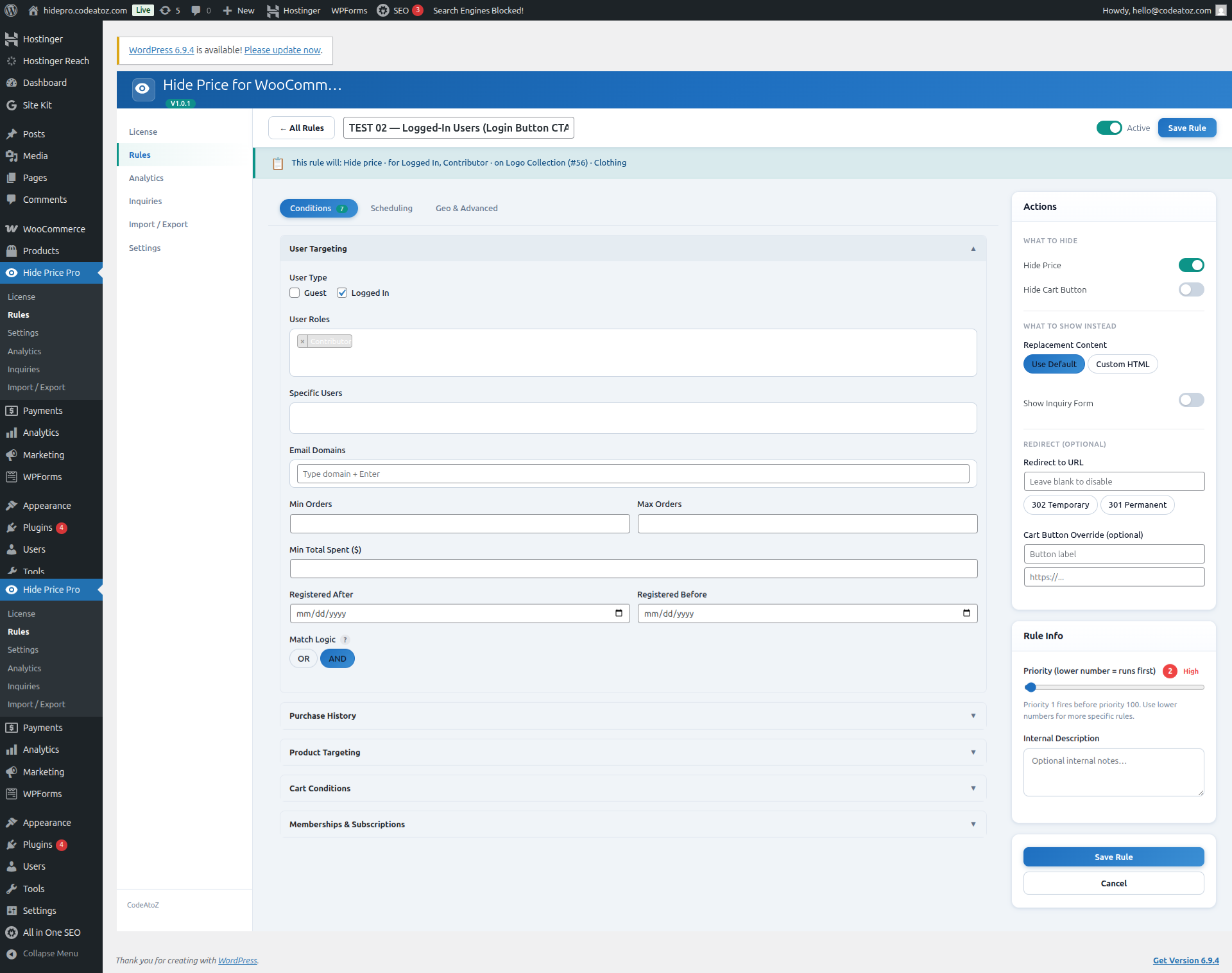
Task: Open calendar picker for Registered Before
Action: coord(966,613)
